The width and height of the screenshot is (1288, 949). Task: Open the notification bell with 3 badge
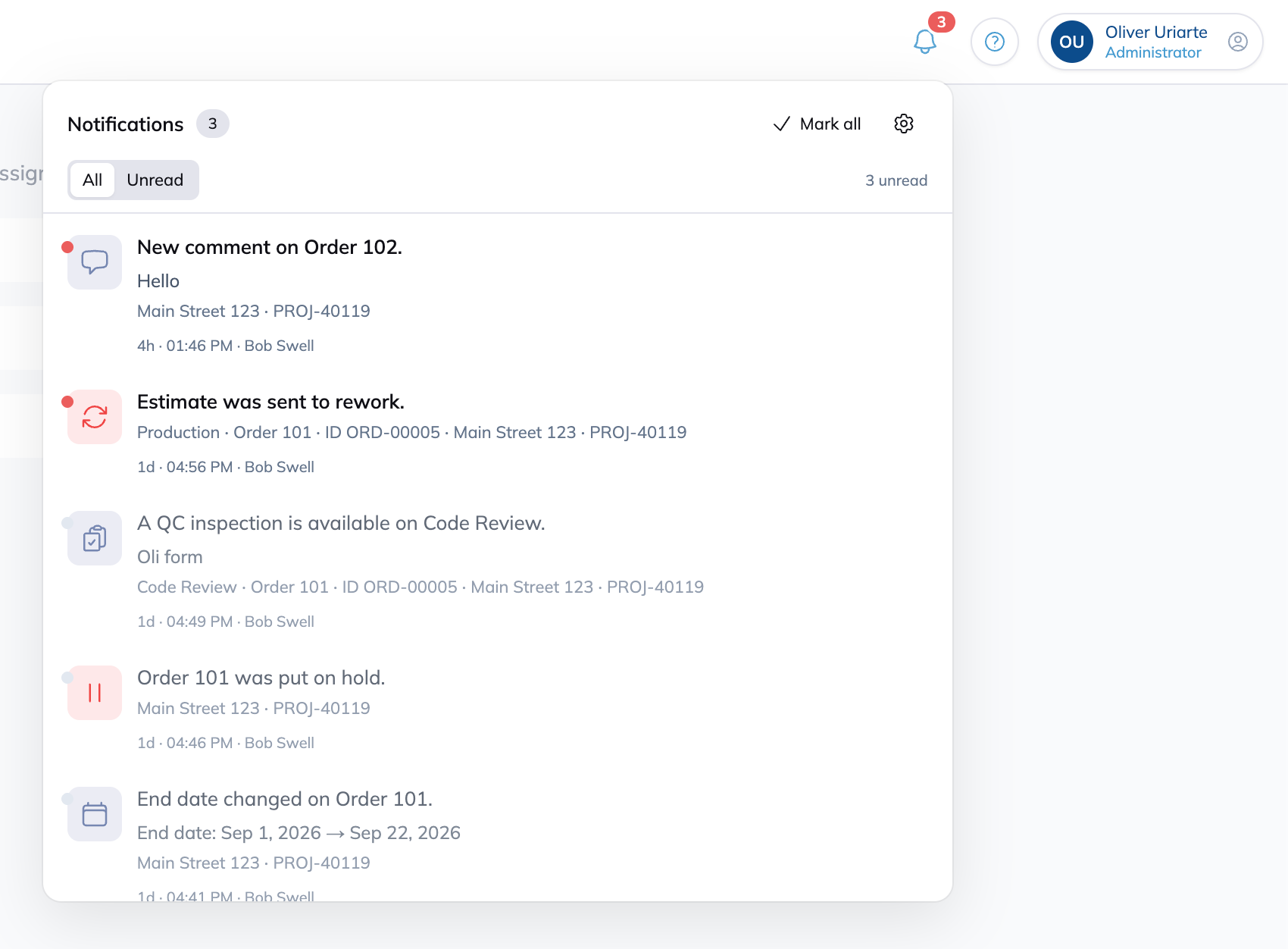(925, 42)
